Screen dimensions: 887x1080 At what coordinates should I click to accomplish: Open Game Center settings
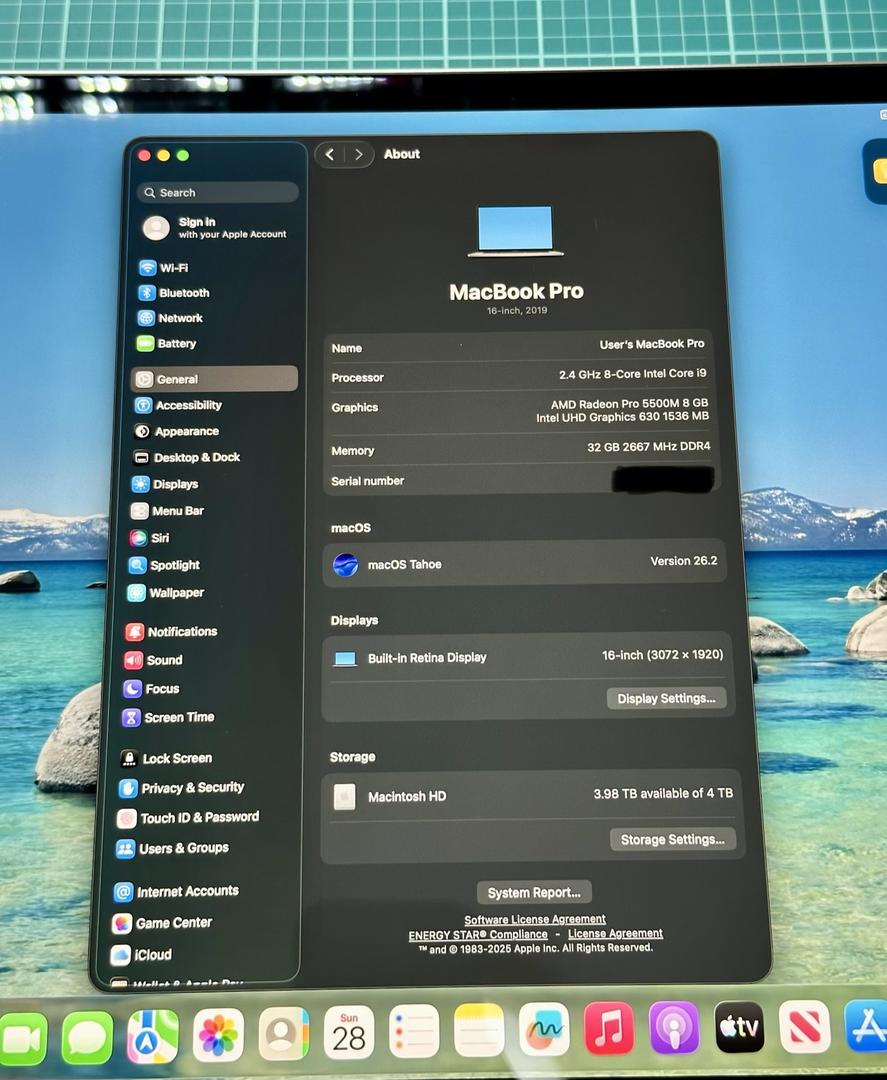click(x=163, y=923)
